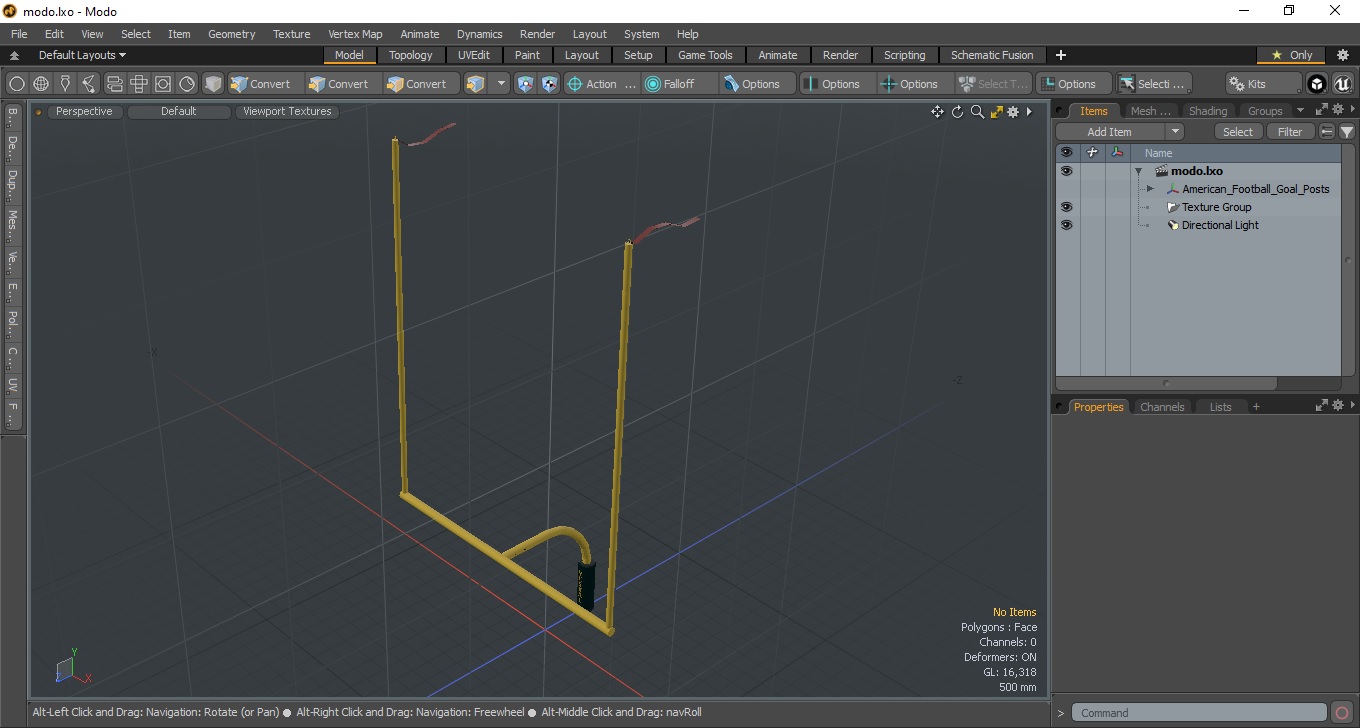
Task: Click the Selecti... selection button
Action: tap(1155, 84)
